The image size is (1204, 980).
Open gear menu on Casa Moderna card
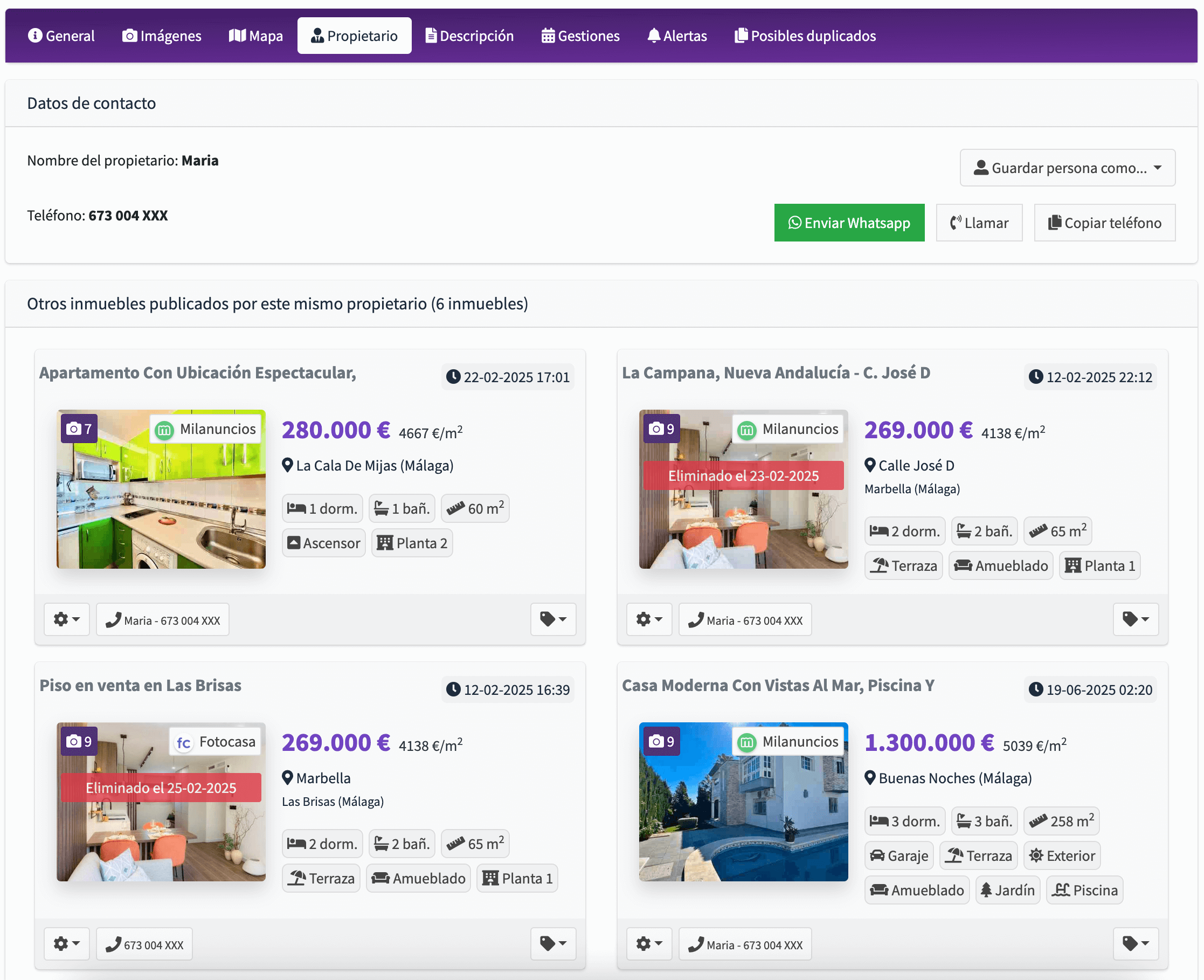click(x=648, y=943)
